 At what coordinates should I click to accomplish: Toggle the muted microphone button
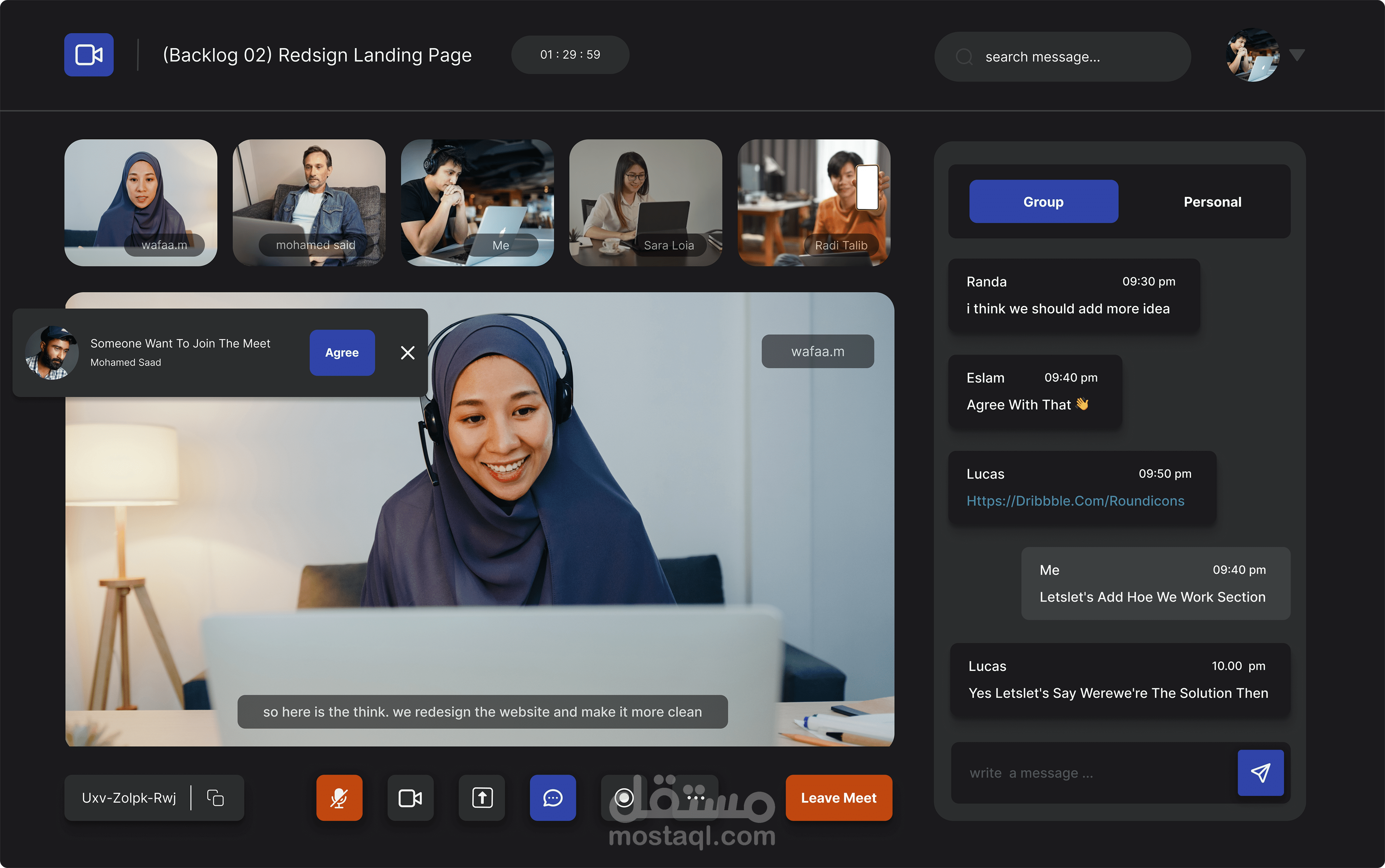tap(339, 797)
